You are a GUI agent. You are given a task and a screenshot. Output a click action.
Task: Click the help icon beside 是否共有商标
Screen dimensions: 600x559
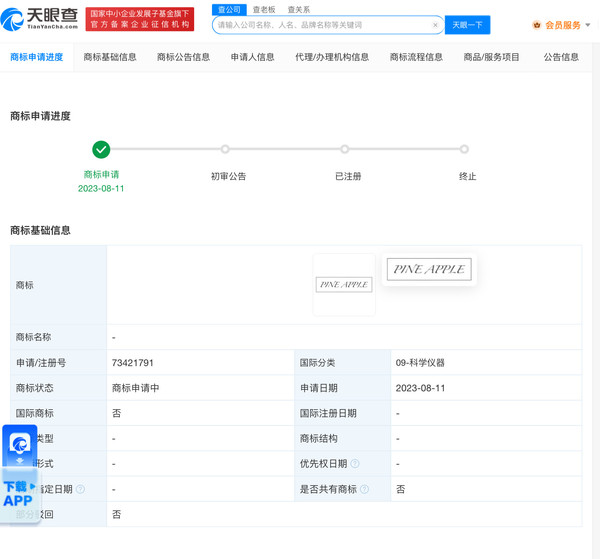click(364, 489)
